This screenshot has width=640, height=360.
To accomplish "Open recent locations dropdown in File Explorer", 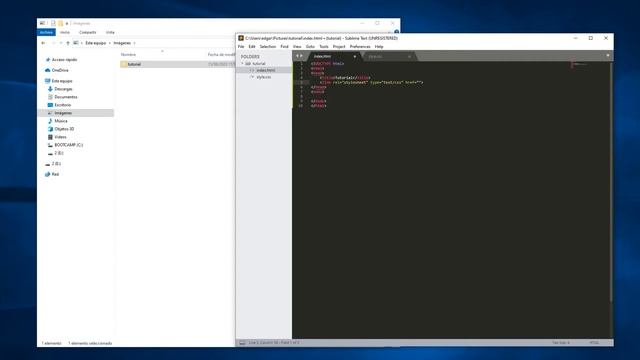I will pos(61,43).
